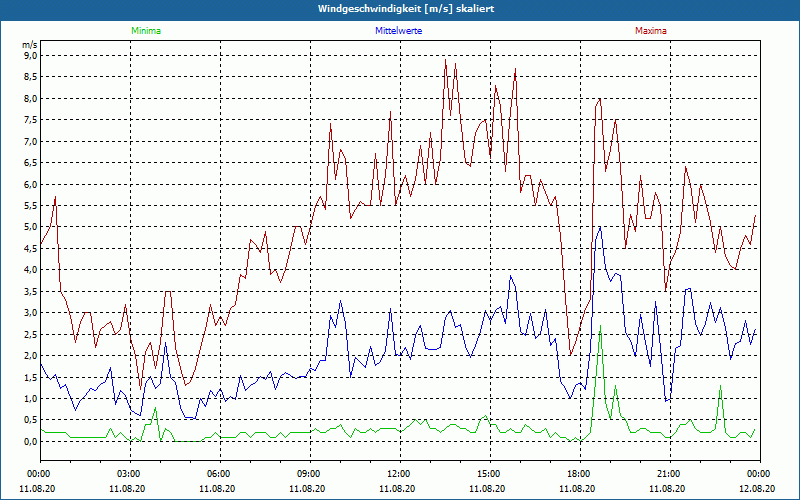Click the 6,0 y-axis value
Viewport: 800px width, 500px height.
point(31,184)
